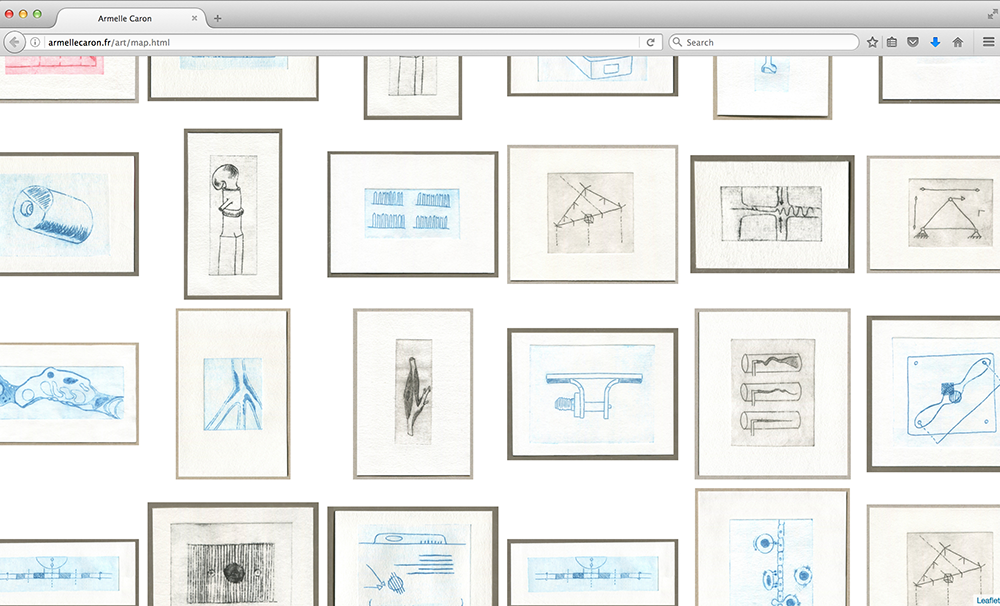Bookmark this page with the star icon
The height and width of the screenshot is (606, 1000).
tap(872, 42)
